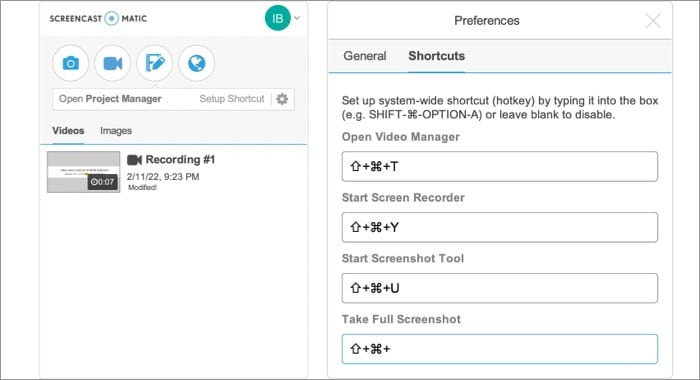Launch the video recorder icon

(112, 63)
